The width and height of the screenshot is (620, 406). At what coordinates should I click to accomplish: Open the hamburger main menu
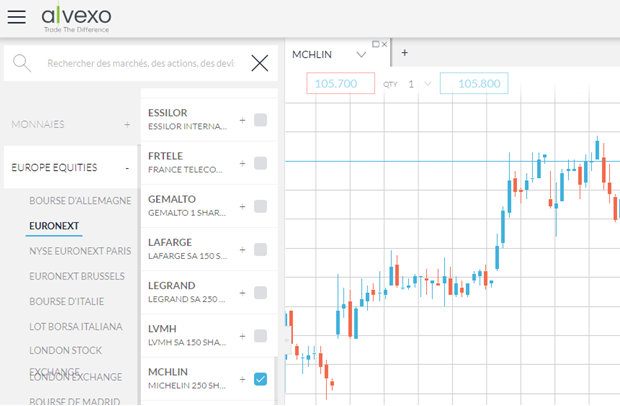pyautogui.click(x=17, y=17)
